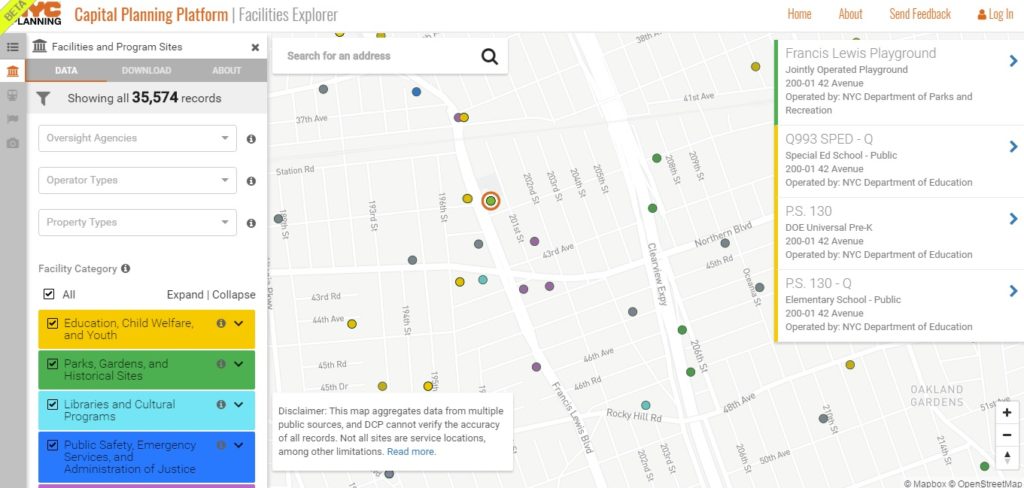
Task: Click info icon beside Oversight Agencies
Action: (251, 139)
